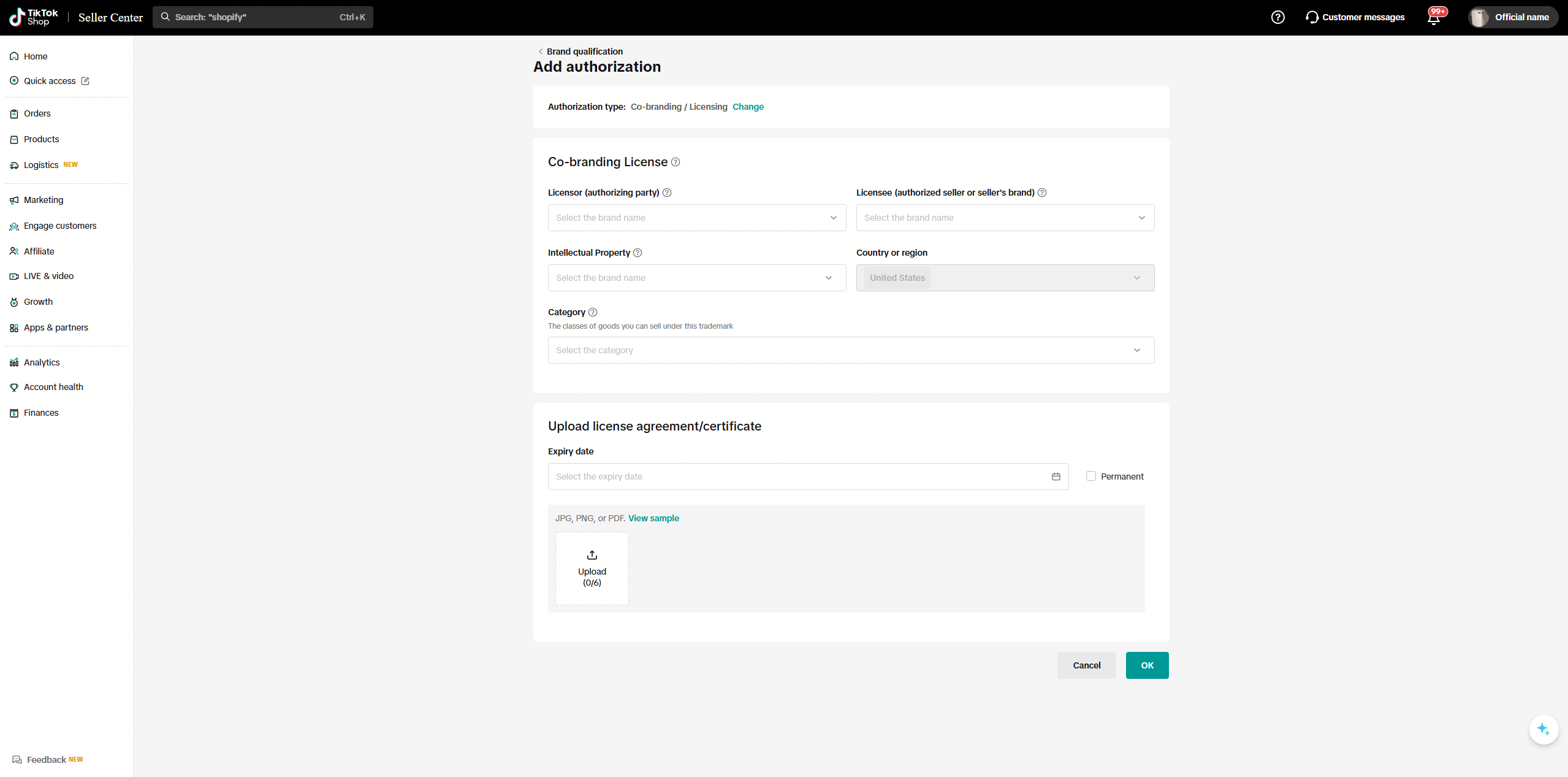This screenshot has height=777, width=1568.
Task: Click the View sample link
Action: (x=653, y=518)
